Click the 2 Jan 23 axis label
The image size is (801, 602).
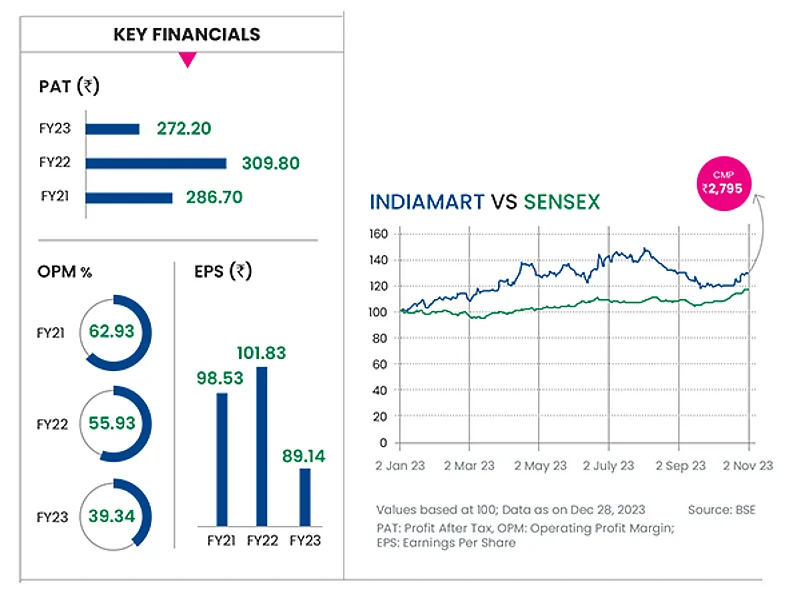(400, 465)
